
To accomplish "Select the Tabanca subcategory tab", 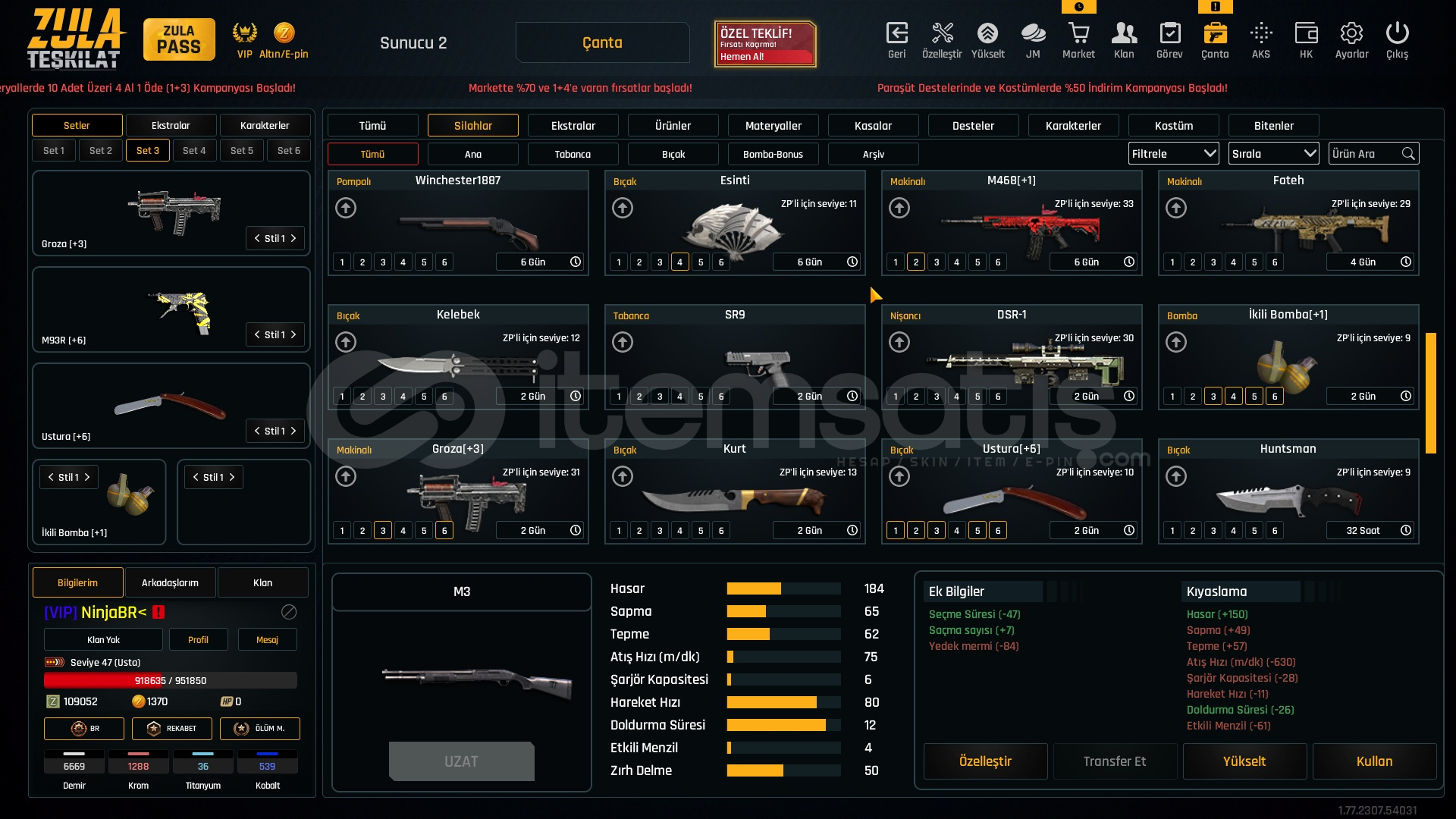I will (573, 154).
